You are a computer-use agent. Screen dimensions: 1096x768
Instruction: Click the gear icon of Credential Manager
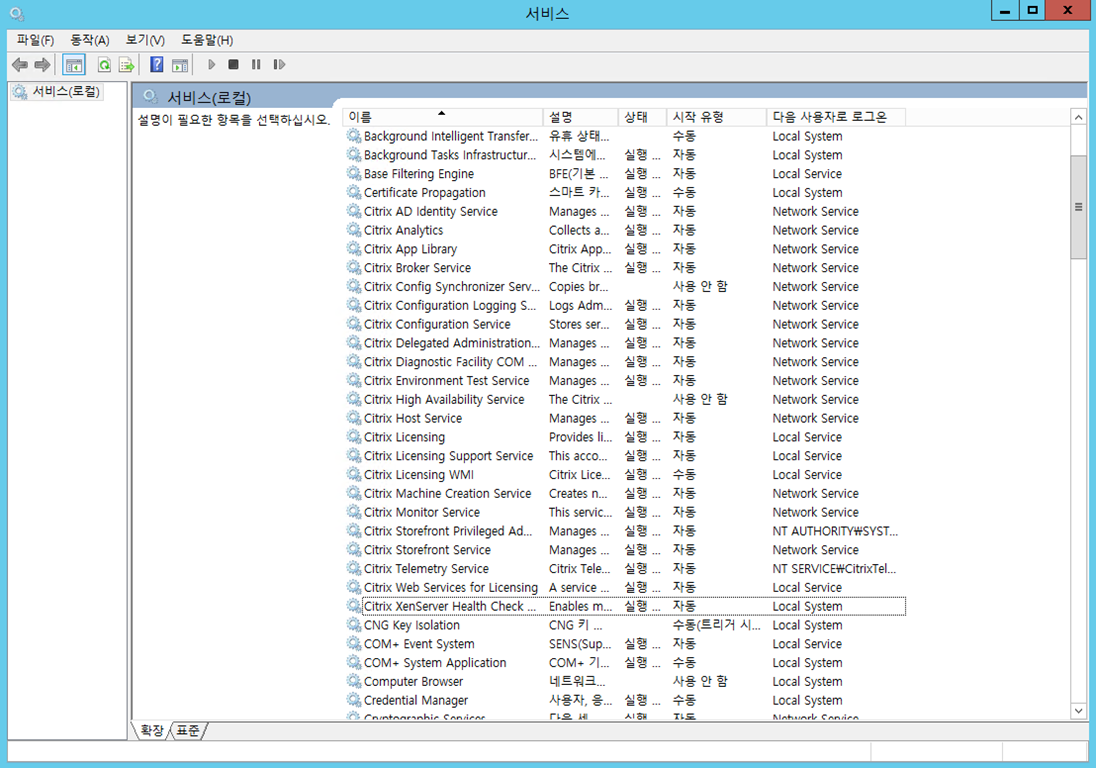coord(354,700)
